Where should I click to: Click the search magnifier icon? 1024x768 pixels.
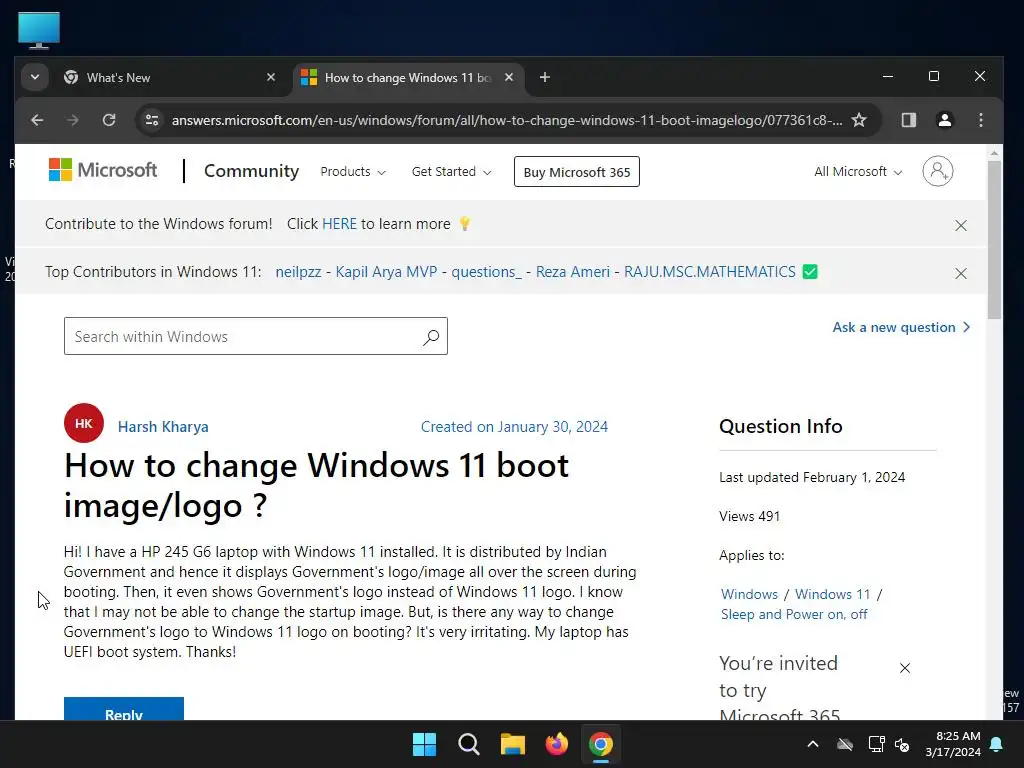pyautogui.click(x=431, y=337)
